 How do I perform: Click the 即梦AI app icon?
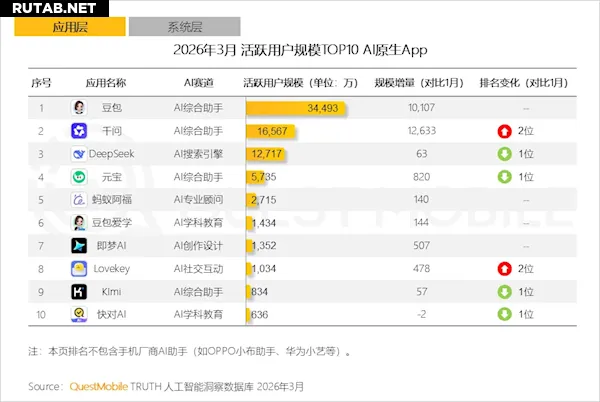pos(78,246)
